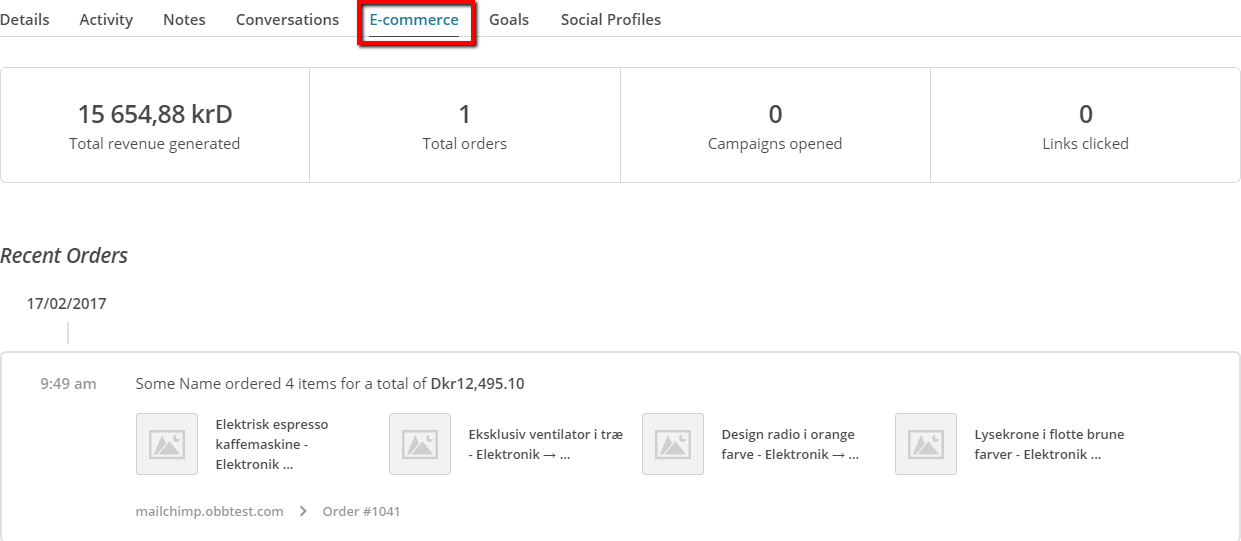Click the Recent Orders heading
Screen dimensions: 1241x541
point(64,256)
